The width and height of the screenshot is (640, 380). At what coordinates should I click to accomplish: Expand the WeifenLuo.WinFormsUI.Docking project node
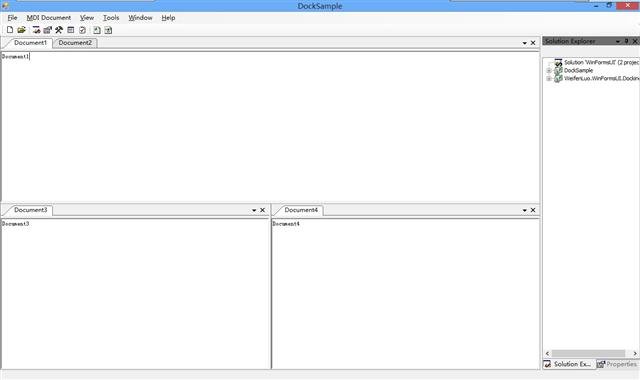click(549, 78)
